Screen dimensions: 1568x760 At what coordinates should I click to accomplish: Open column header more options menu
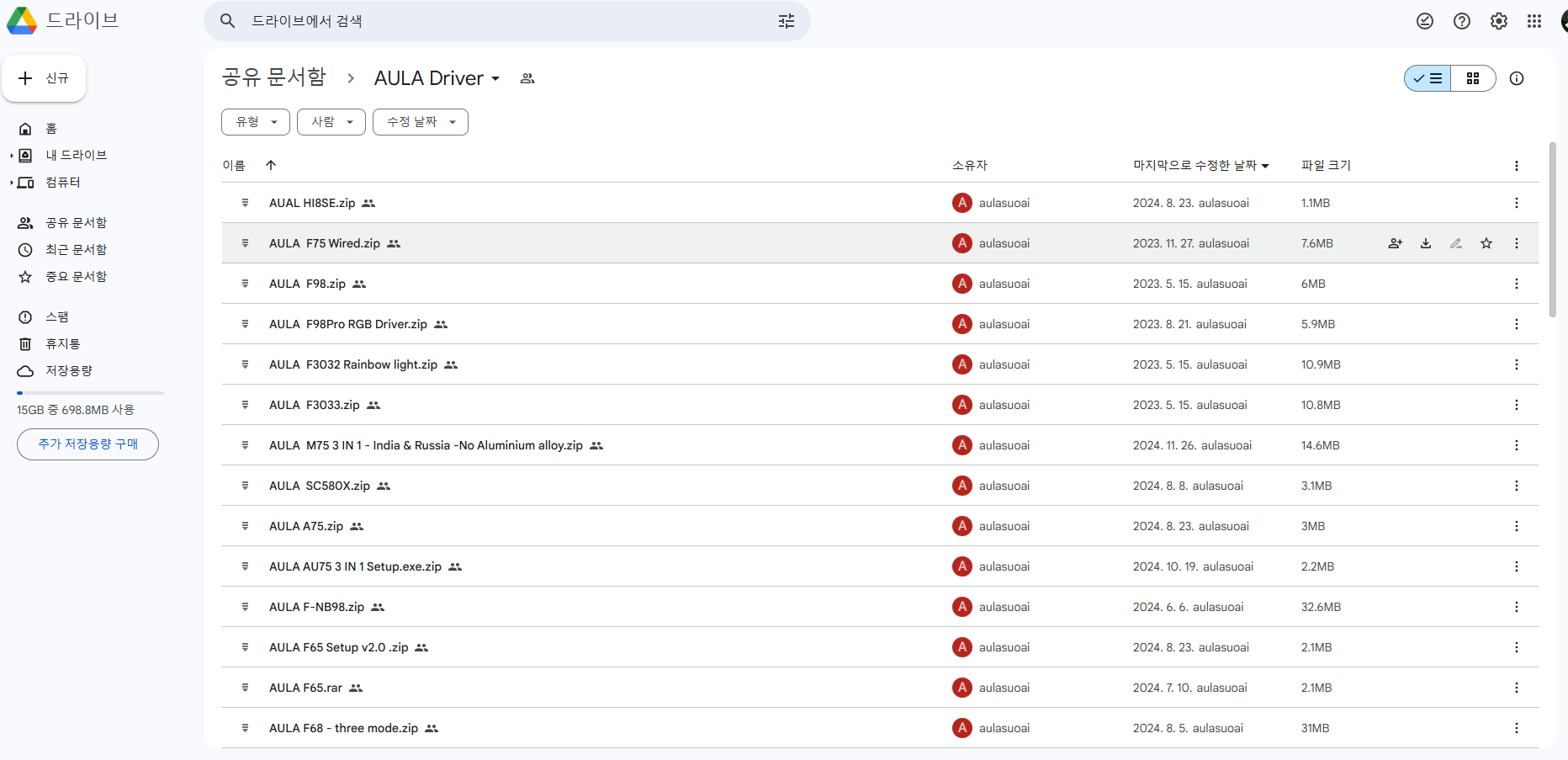click(1517, 166)
